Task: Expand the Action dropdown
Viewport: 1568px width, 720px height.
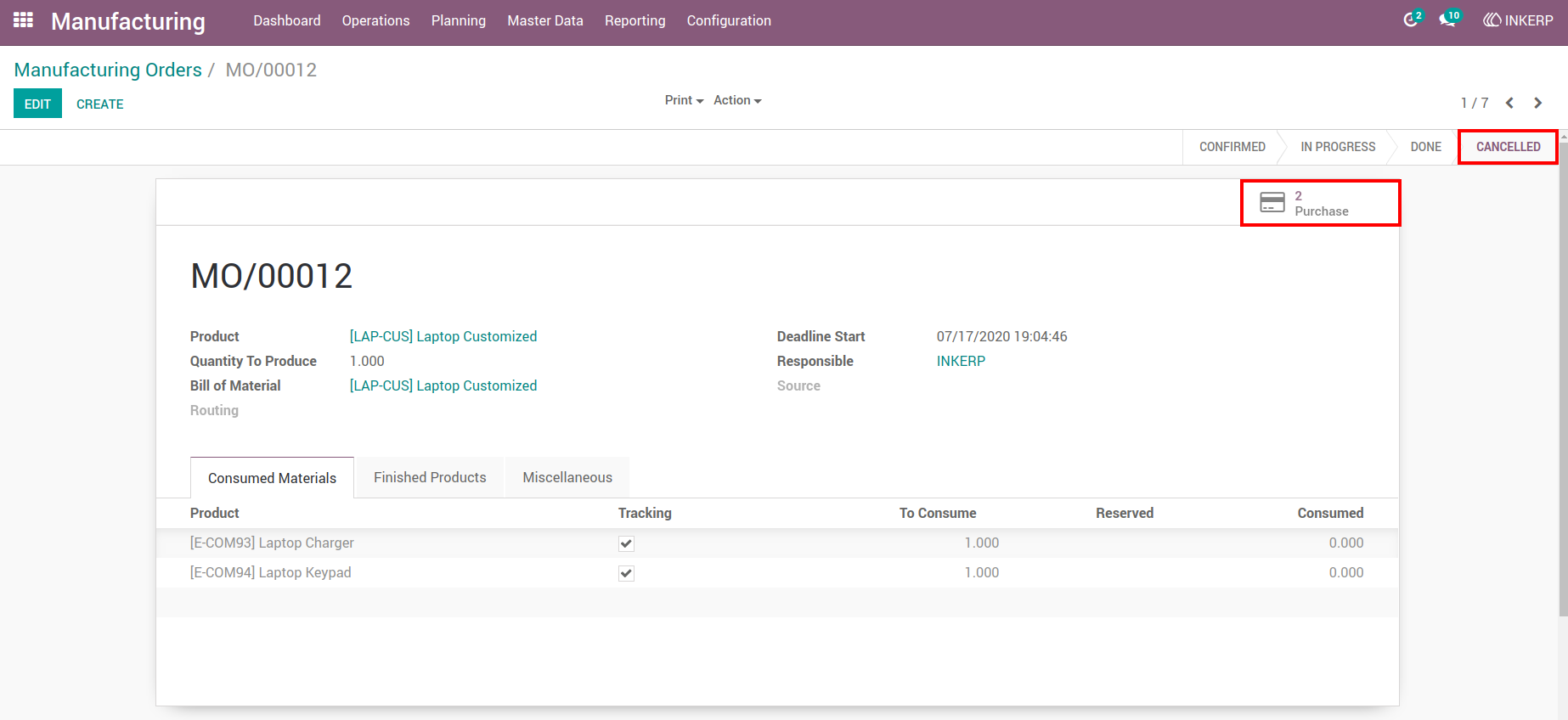Action: point(737,100)
